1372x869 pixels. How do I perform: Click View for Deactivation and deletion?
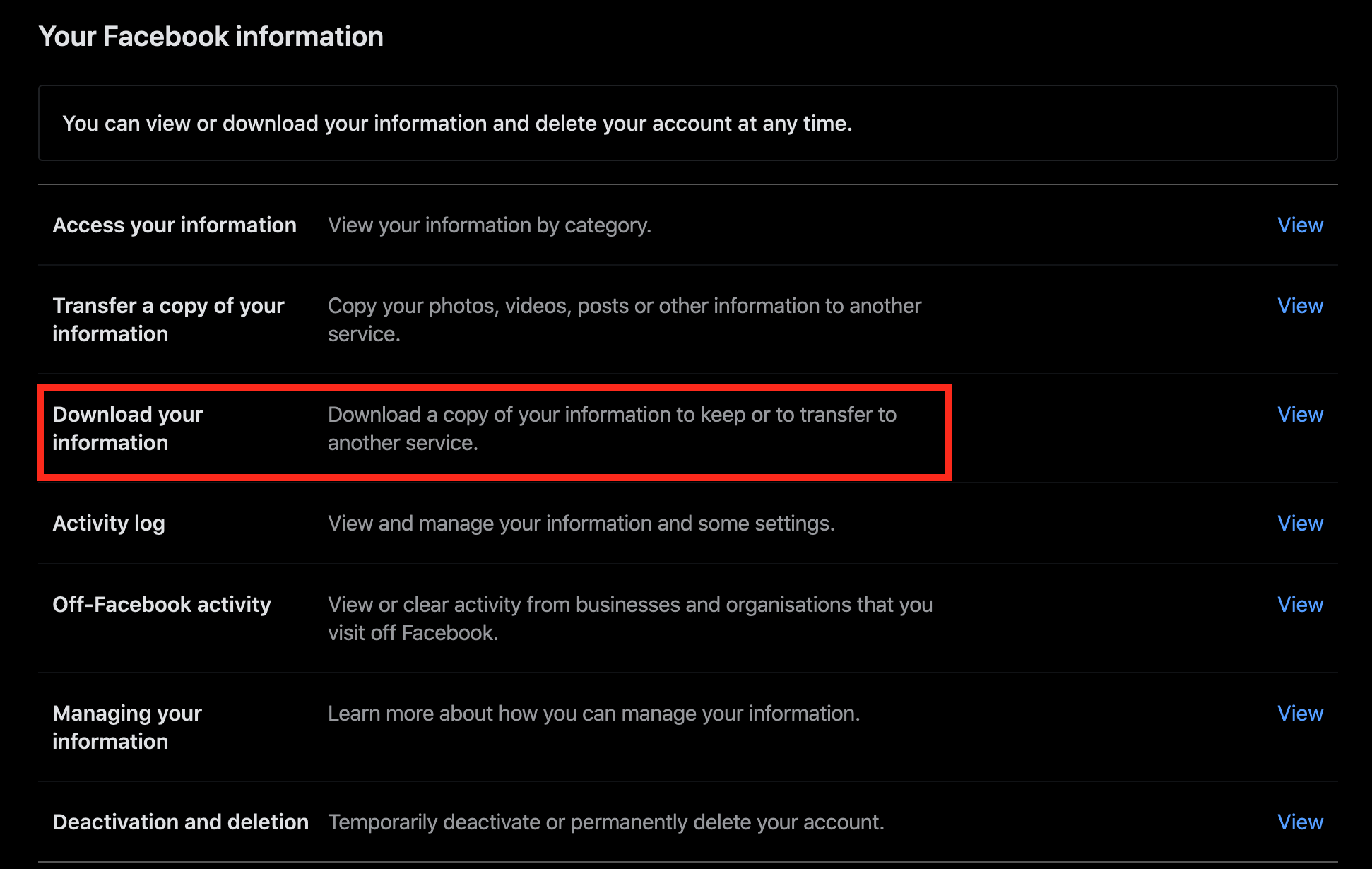1300,822
